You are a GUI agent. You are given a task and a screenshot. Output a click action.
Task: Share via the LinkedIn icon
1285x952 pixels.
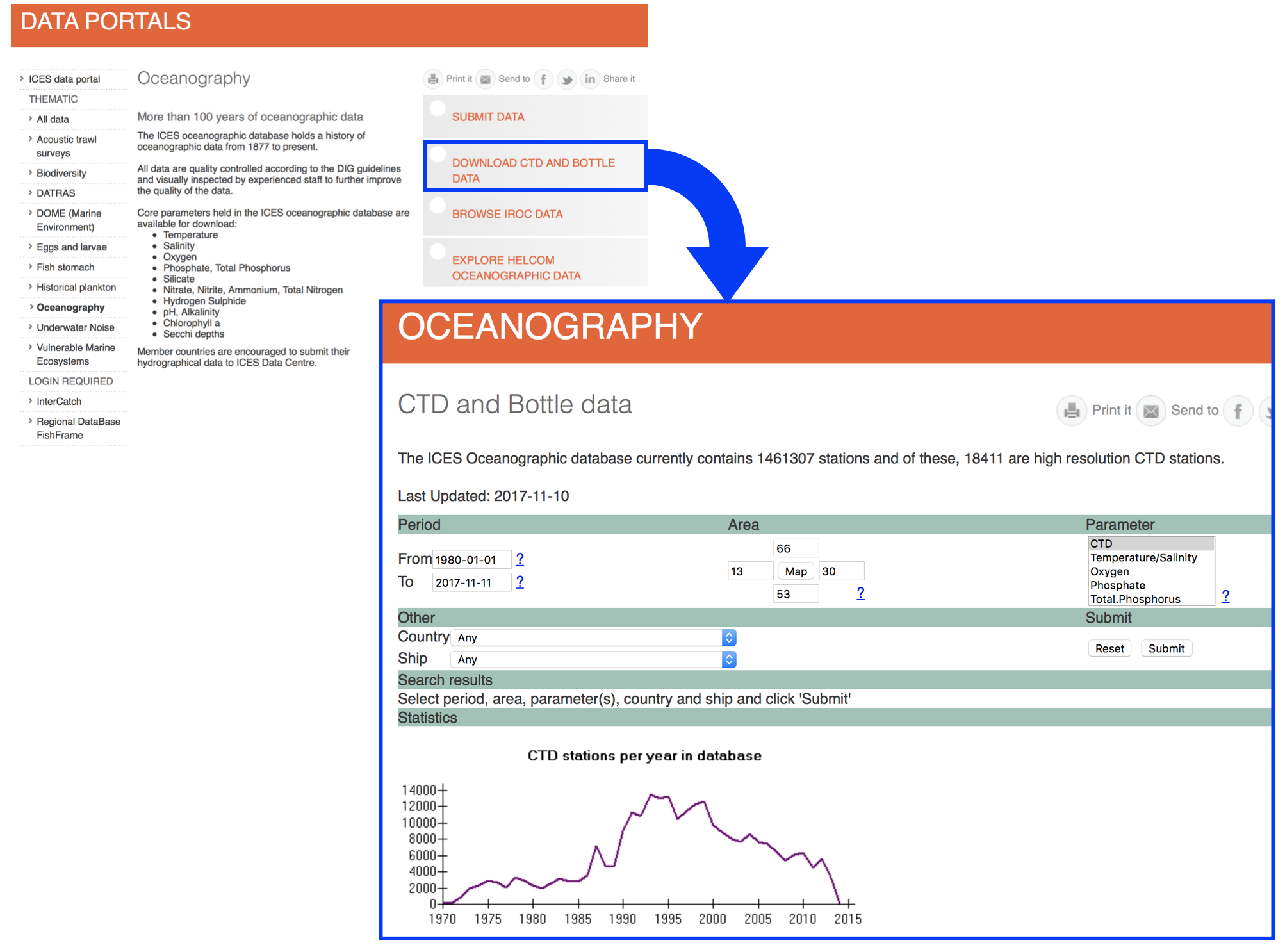click(x=589, y=79)
